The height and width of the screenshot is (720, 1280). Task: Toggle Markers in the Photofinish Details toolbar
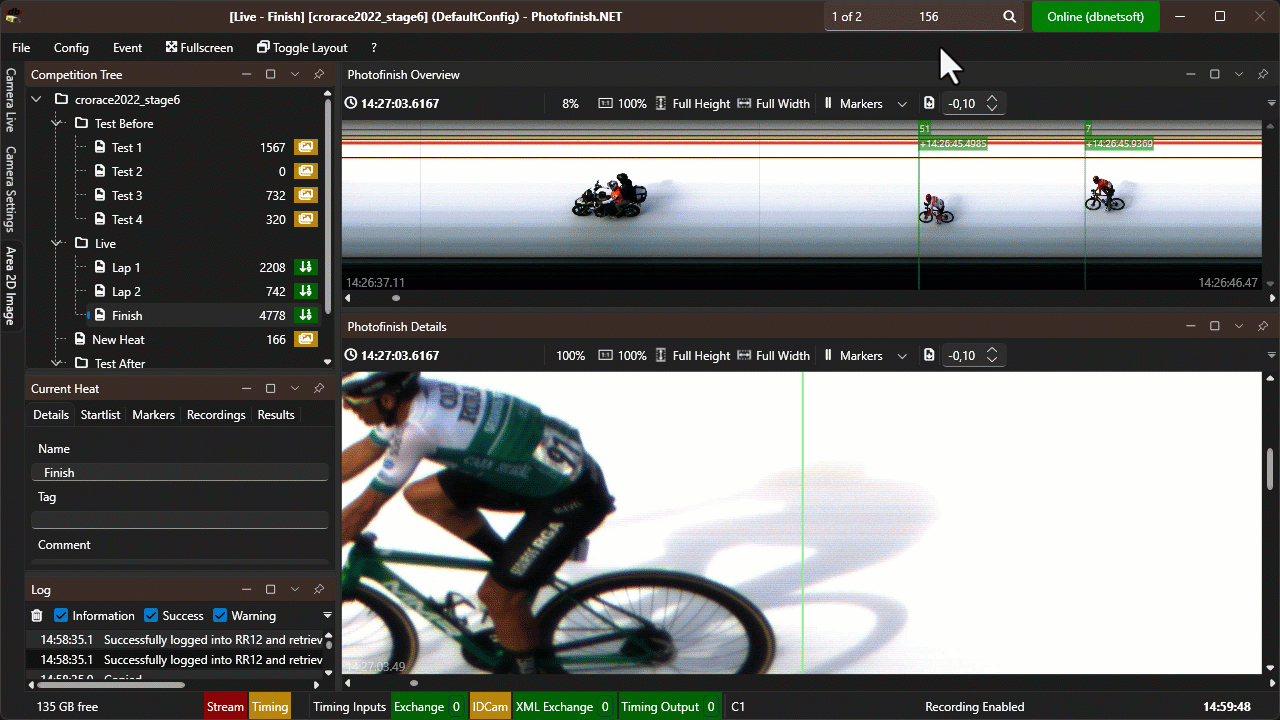tap(852, 356)
